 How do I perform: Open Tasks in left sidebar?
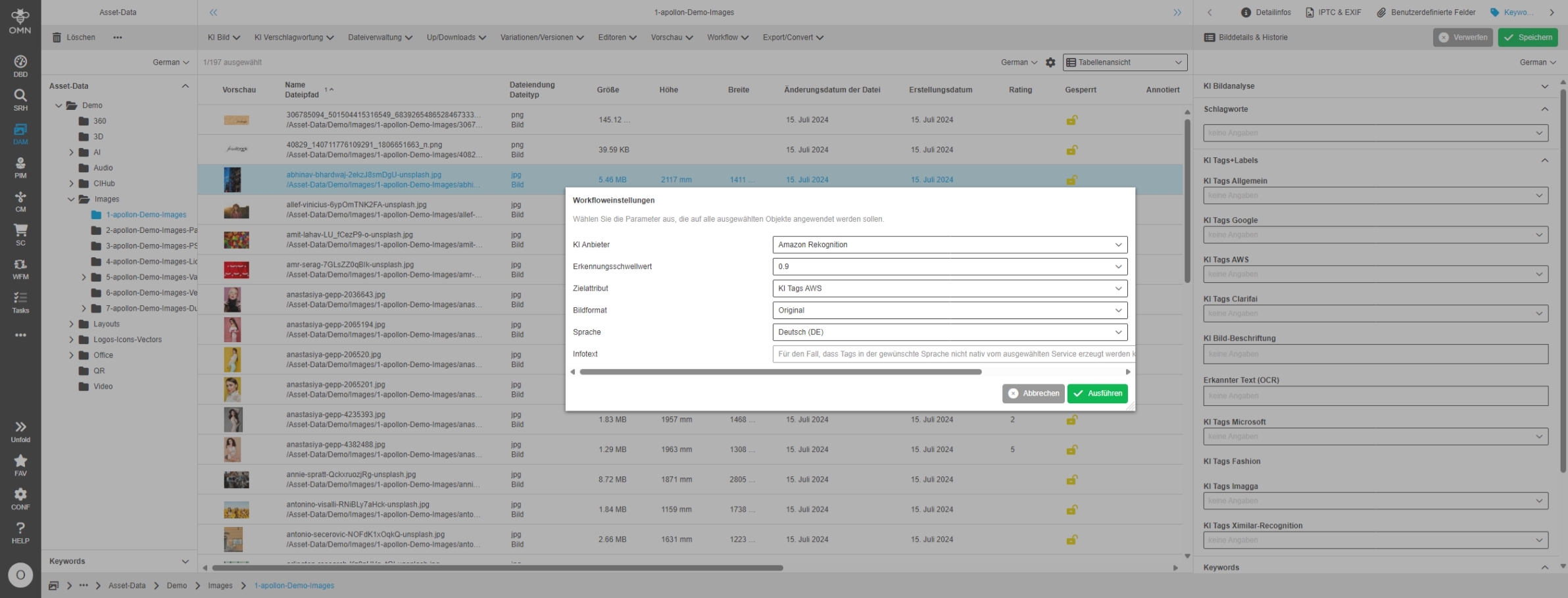click(20, 302)
